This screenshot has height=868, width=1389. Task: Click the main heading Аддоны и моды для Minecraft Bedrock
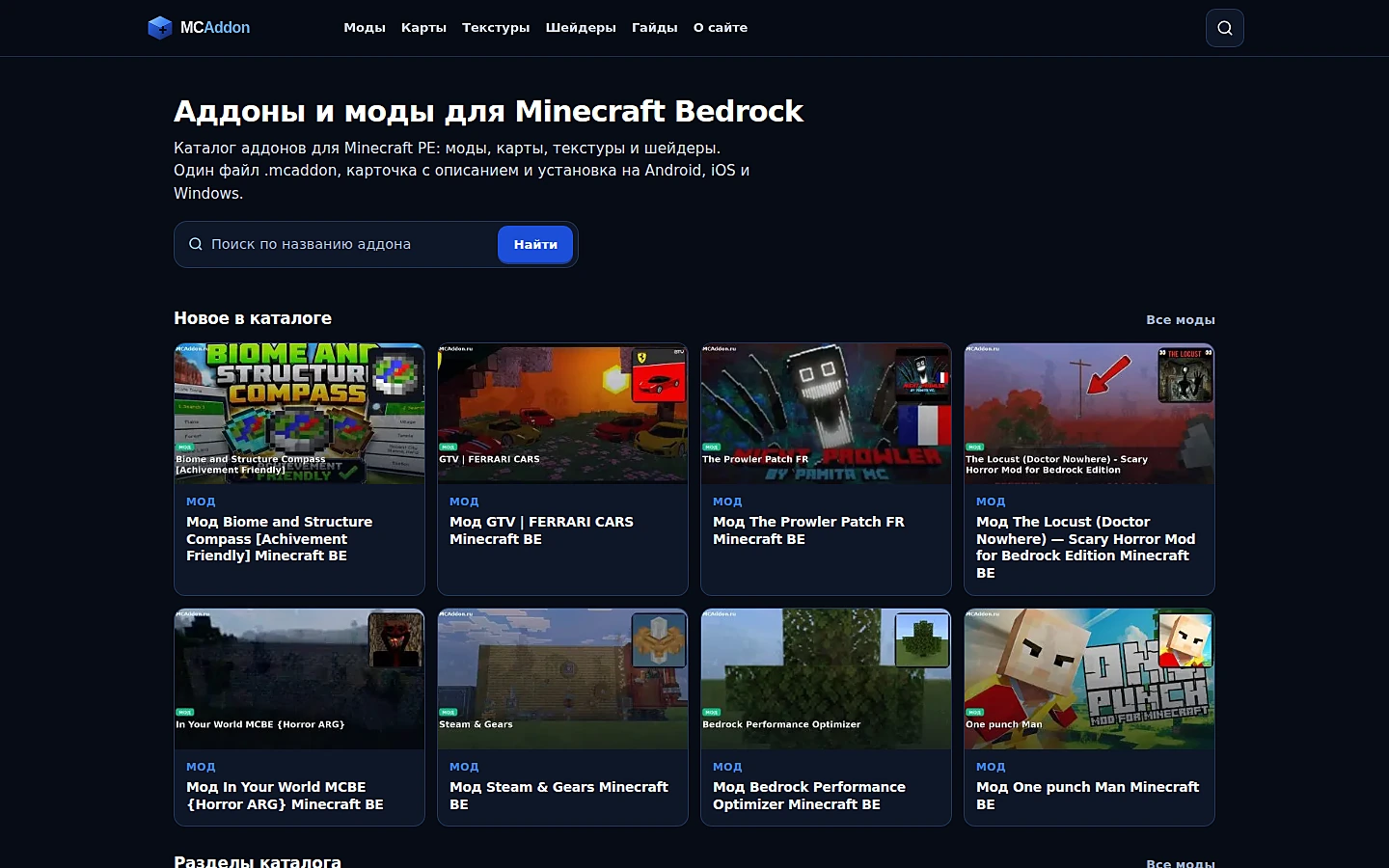pos(488,111)
